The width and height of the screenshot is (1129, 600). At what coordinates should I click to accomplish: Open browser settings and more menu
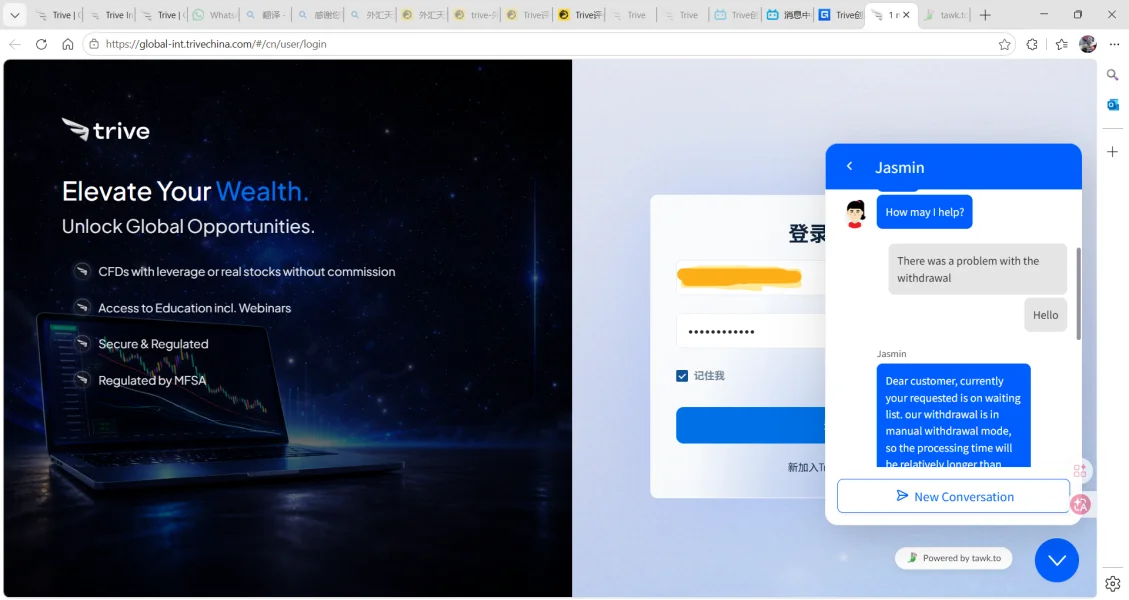[1114, 44]
